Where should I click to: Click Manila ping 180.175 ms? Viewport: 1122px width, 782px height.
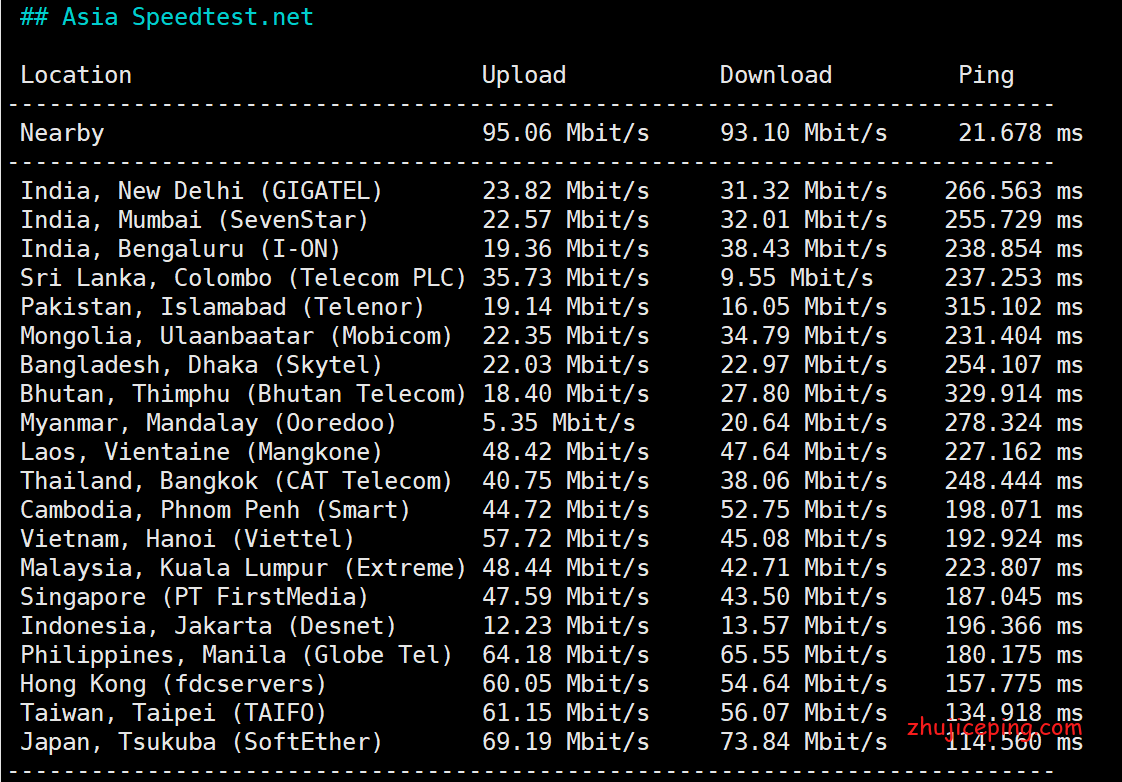(1013, 655)
